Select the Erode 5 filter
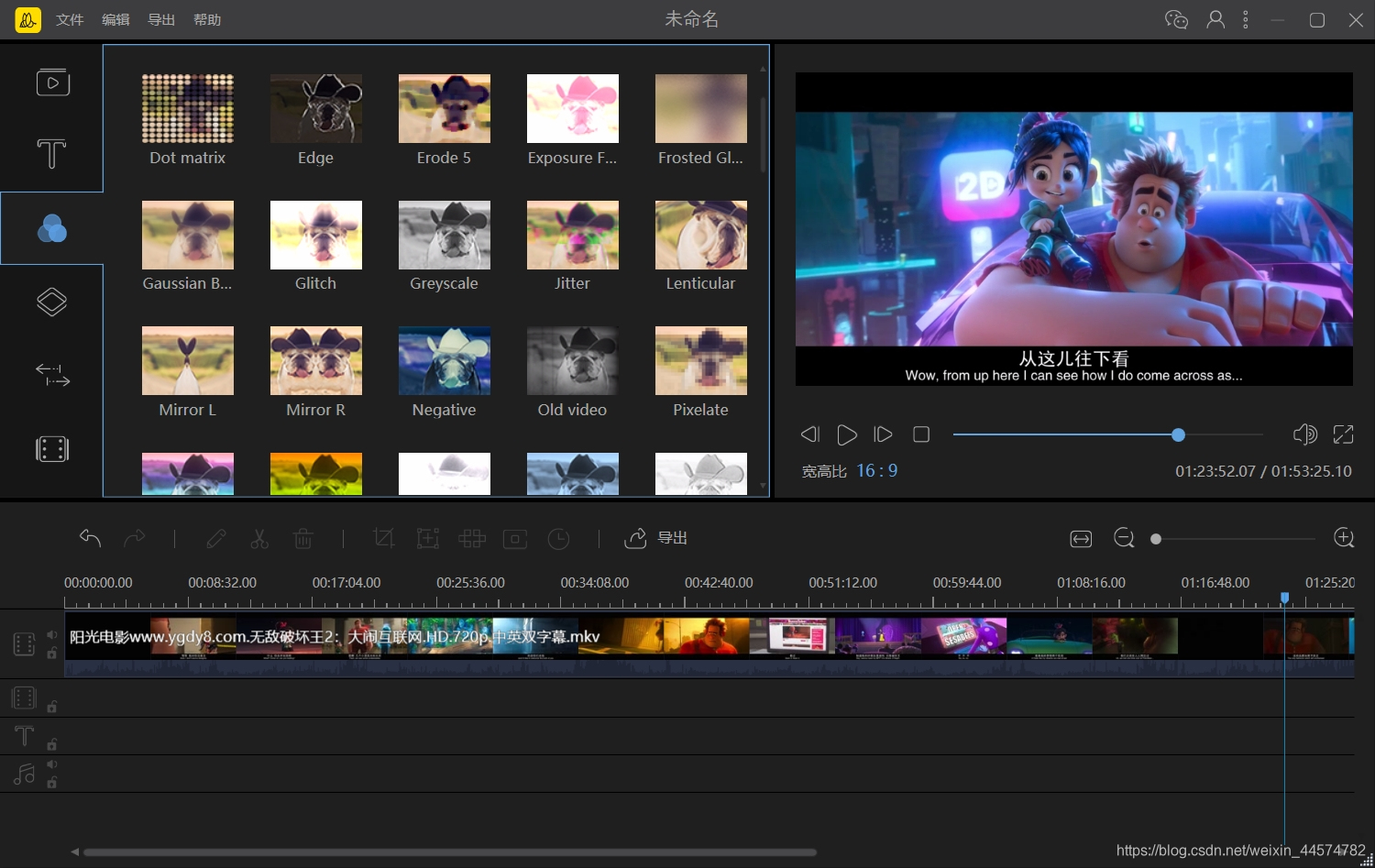1375x868 pixels. (445, 108)
